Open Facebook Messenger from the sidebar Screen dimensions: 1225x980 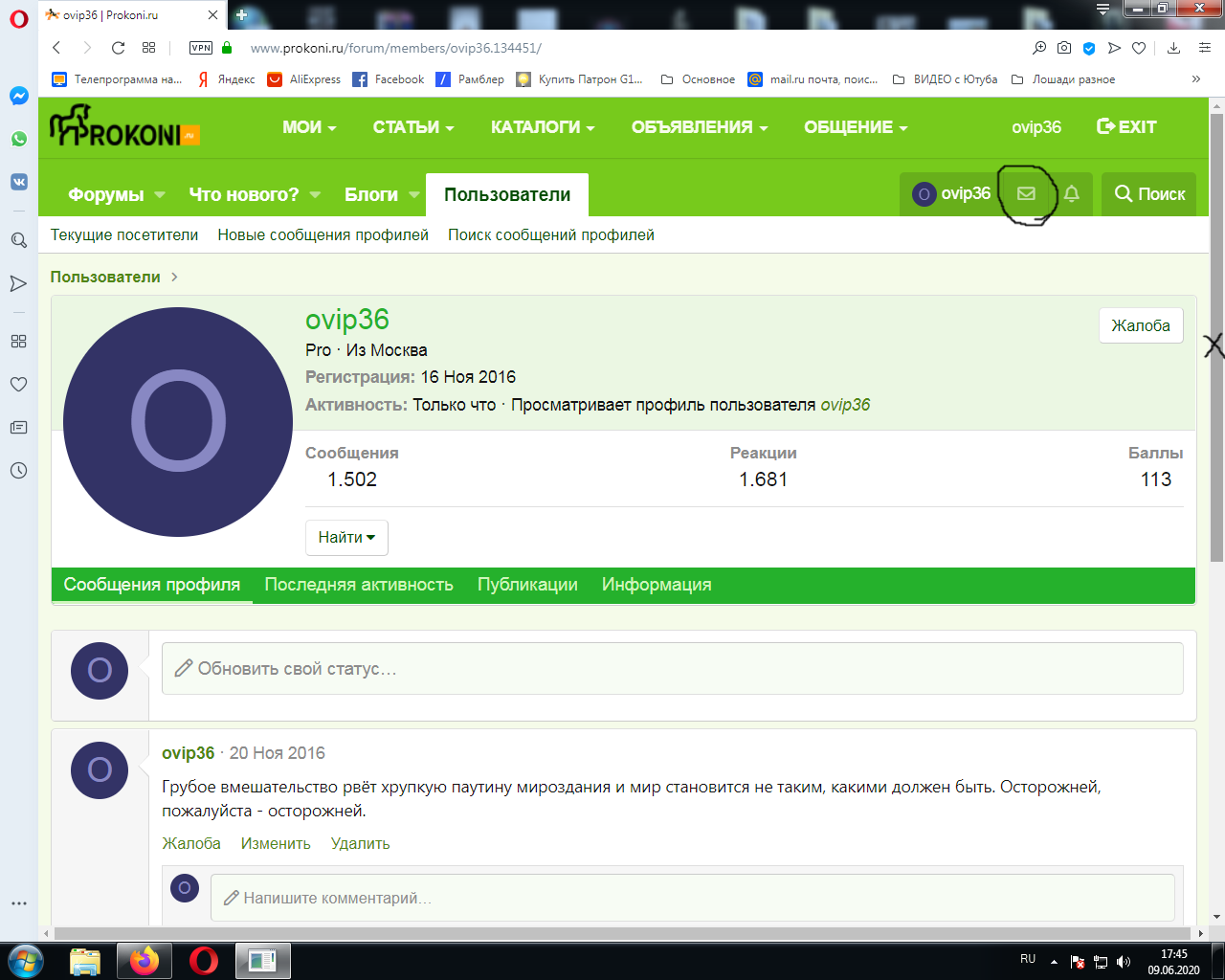point(18,96)
